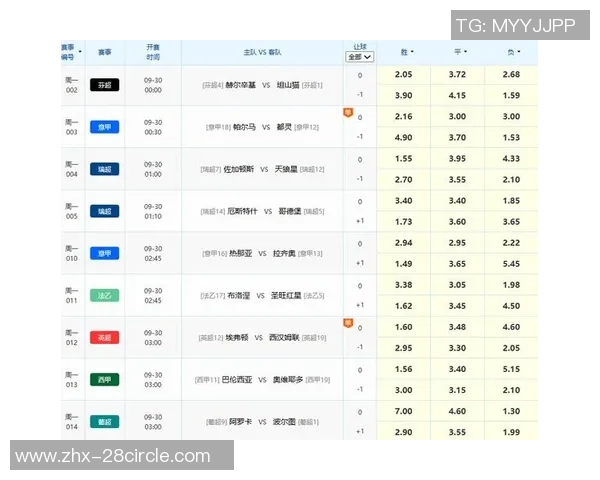This screenshot has width=600, height=480.
Task: Click the 主队 VS 客队 column header
Action: (262, 52)
